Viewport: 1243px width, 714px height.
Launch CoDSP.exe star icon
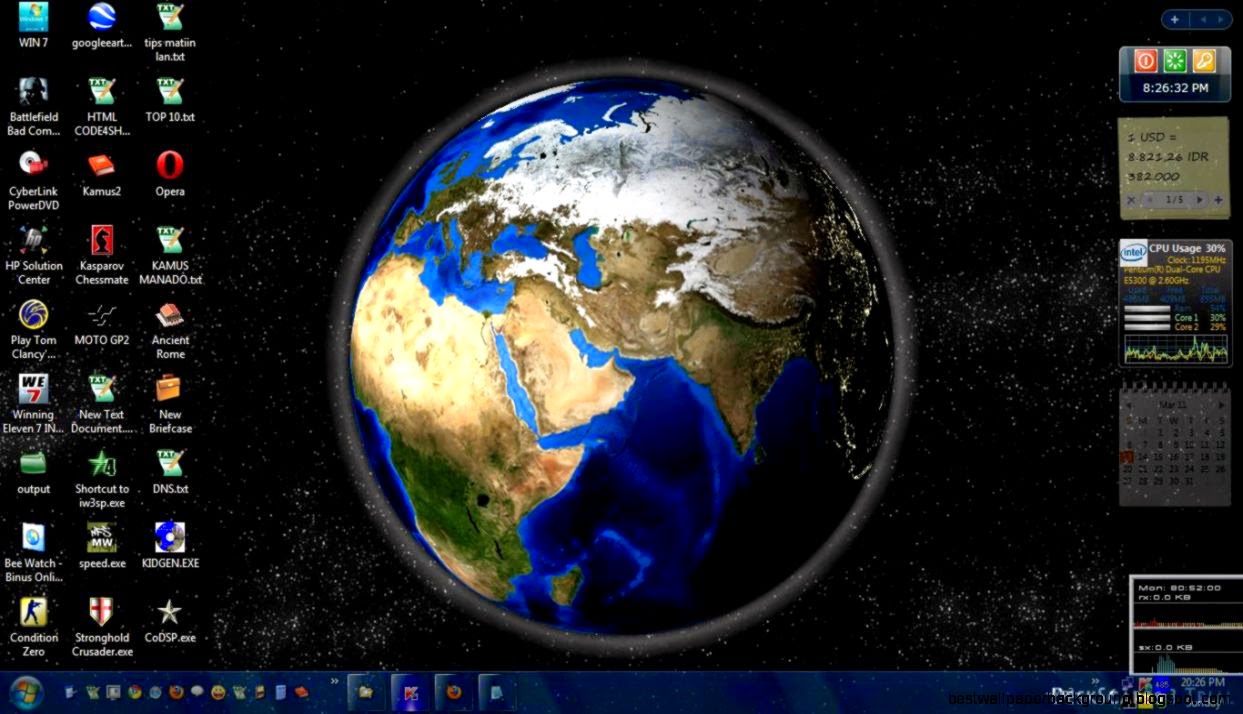[x=170, y=620]
